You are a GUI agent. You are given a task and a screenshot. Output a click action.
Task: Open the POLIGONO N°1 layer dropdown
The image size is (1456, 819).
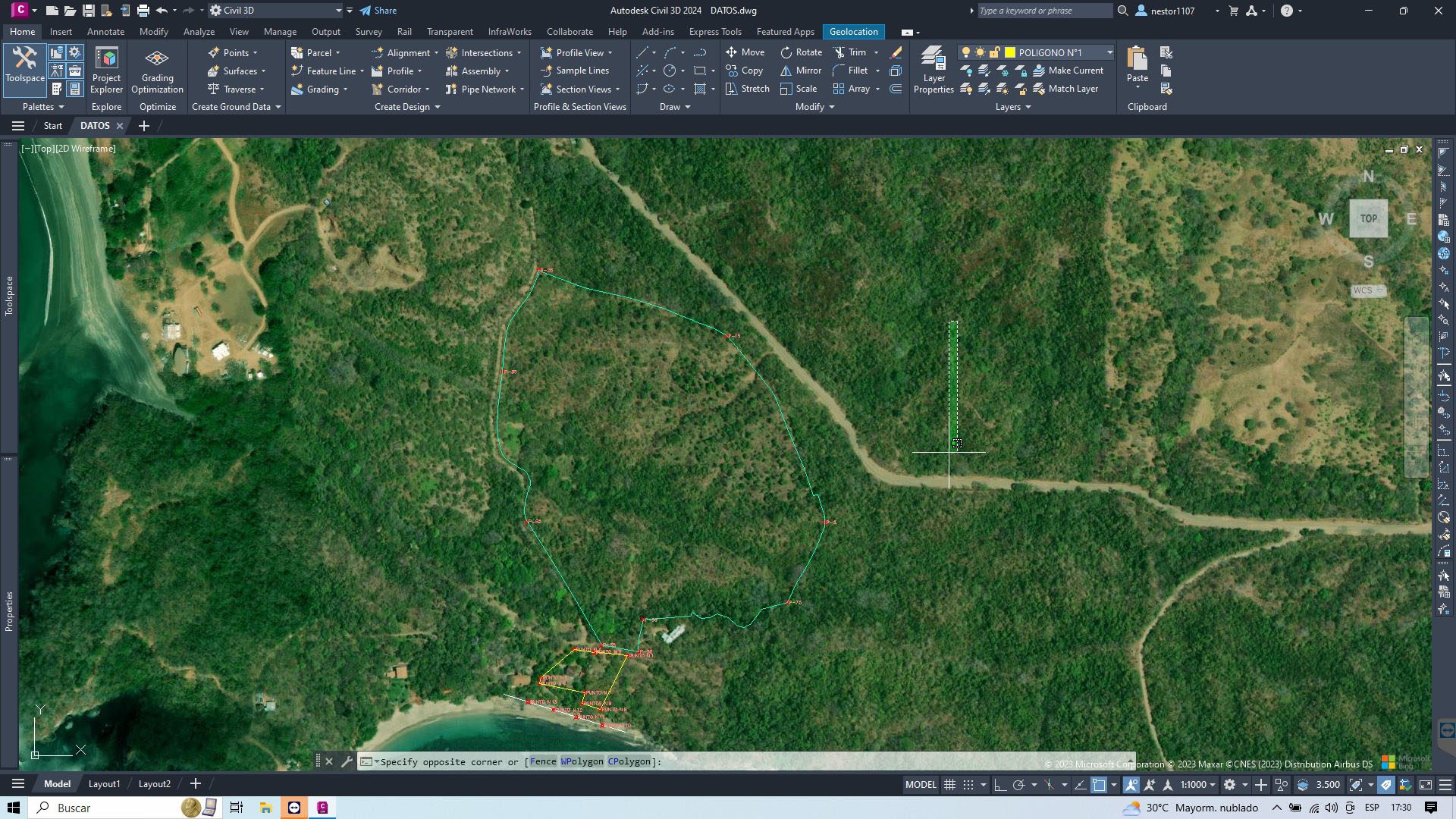[1109, 52]
